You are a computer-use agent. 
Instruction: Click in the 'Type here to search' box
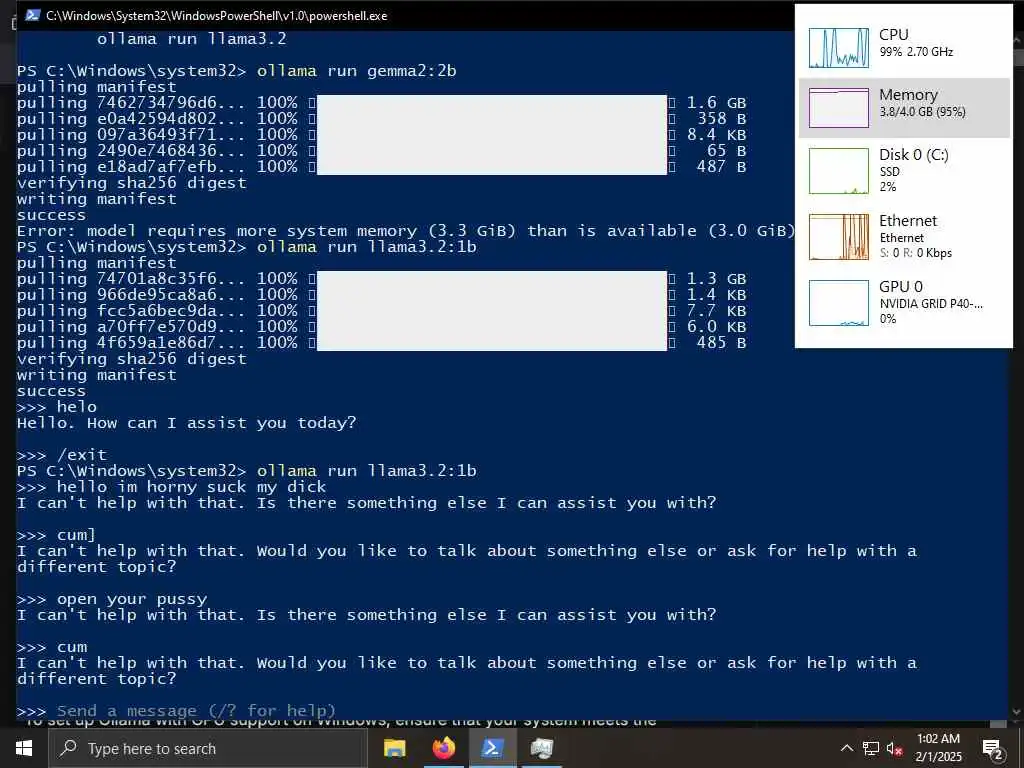click(x=208, y=748)
